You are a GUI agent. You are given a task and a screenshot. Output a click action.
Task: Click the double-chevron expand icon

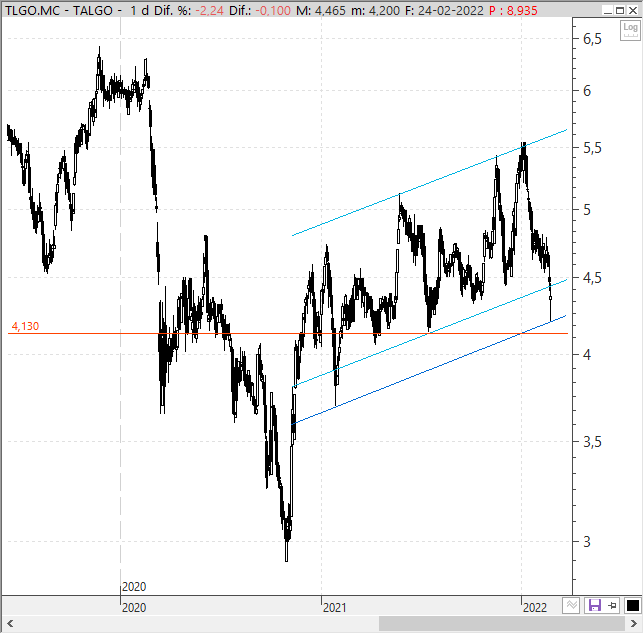coord(571,605)
